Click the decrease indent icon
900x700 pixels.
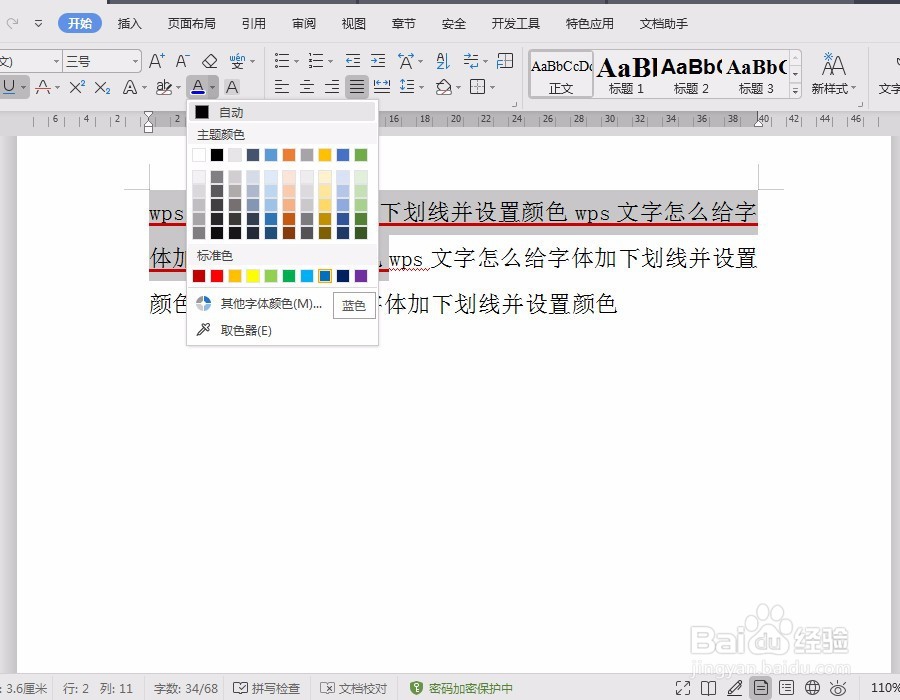[352, 61]
